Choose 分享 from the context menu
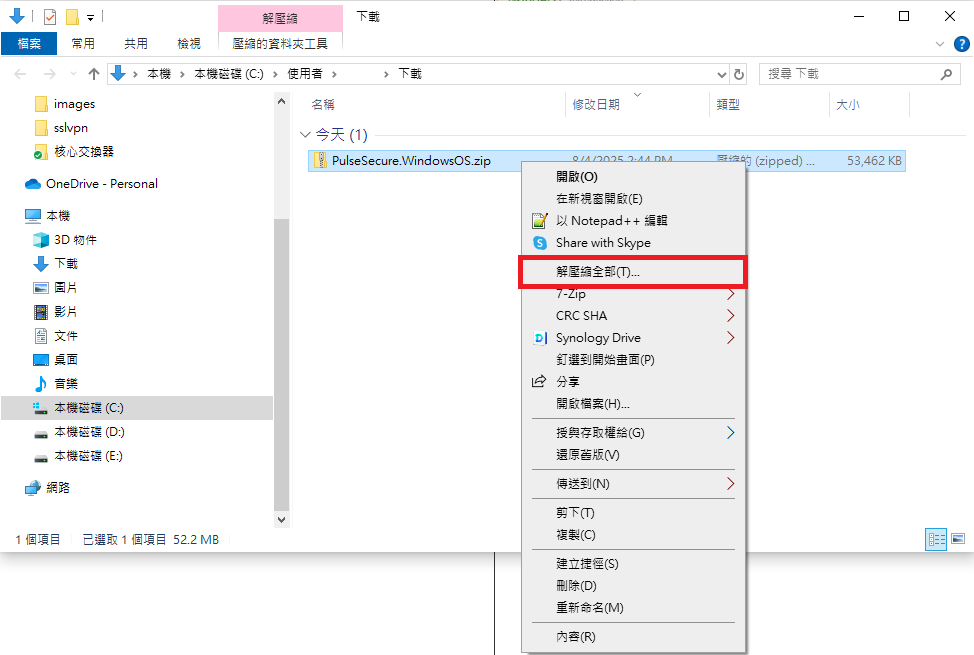Screen dimensions: 974x655 633,382
